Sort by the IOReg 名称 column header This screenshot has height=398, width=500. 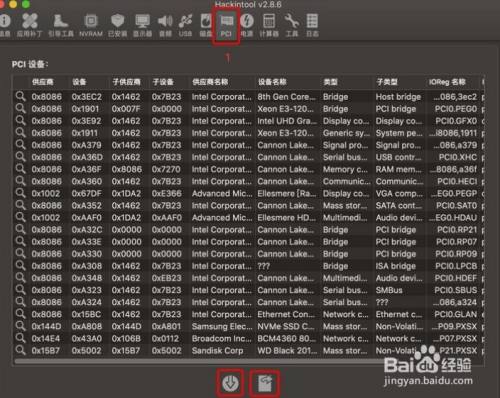(x=447, y=82)
